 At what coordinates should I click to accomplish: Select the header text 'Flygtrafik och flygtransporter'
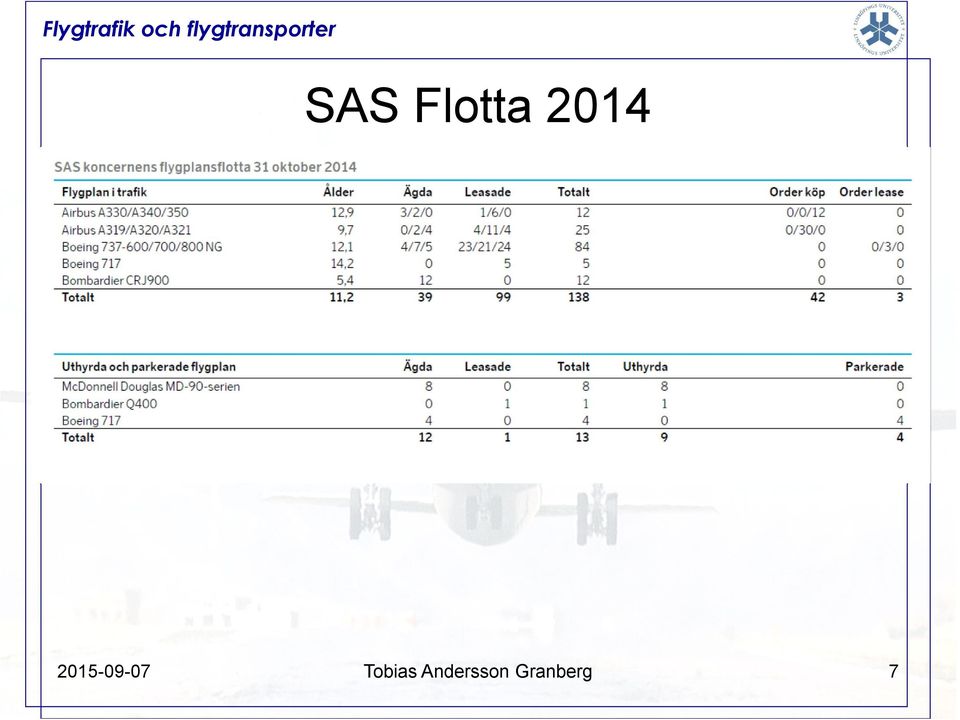[189, 29]
